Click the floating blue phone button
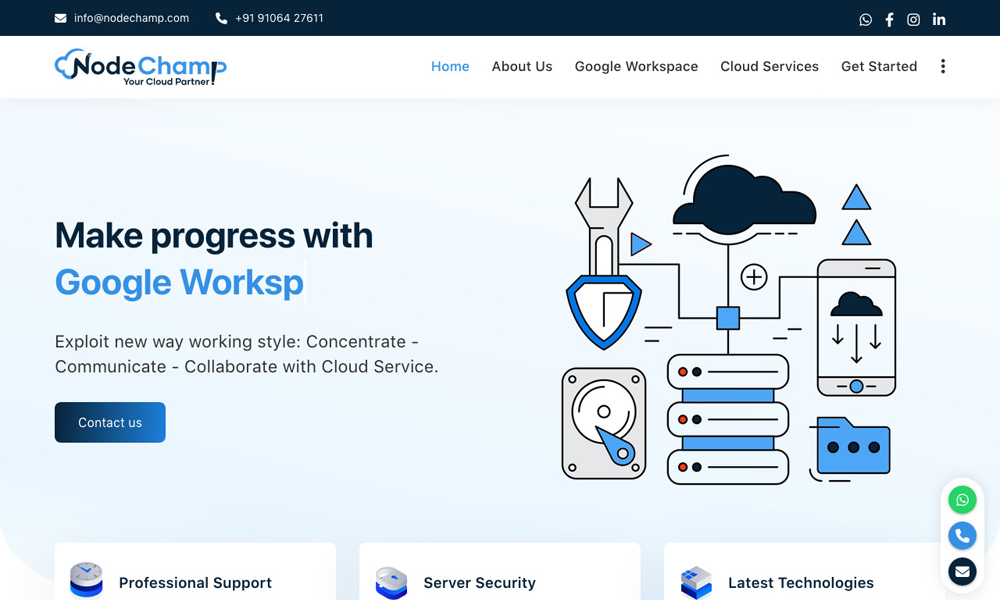 coord(962,536)
